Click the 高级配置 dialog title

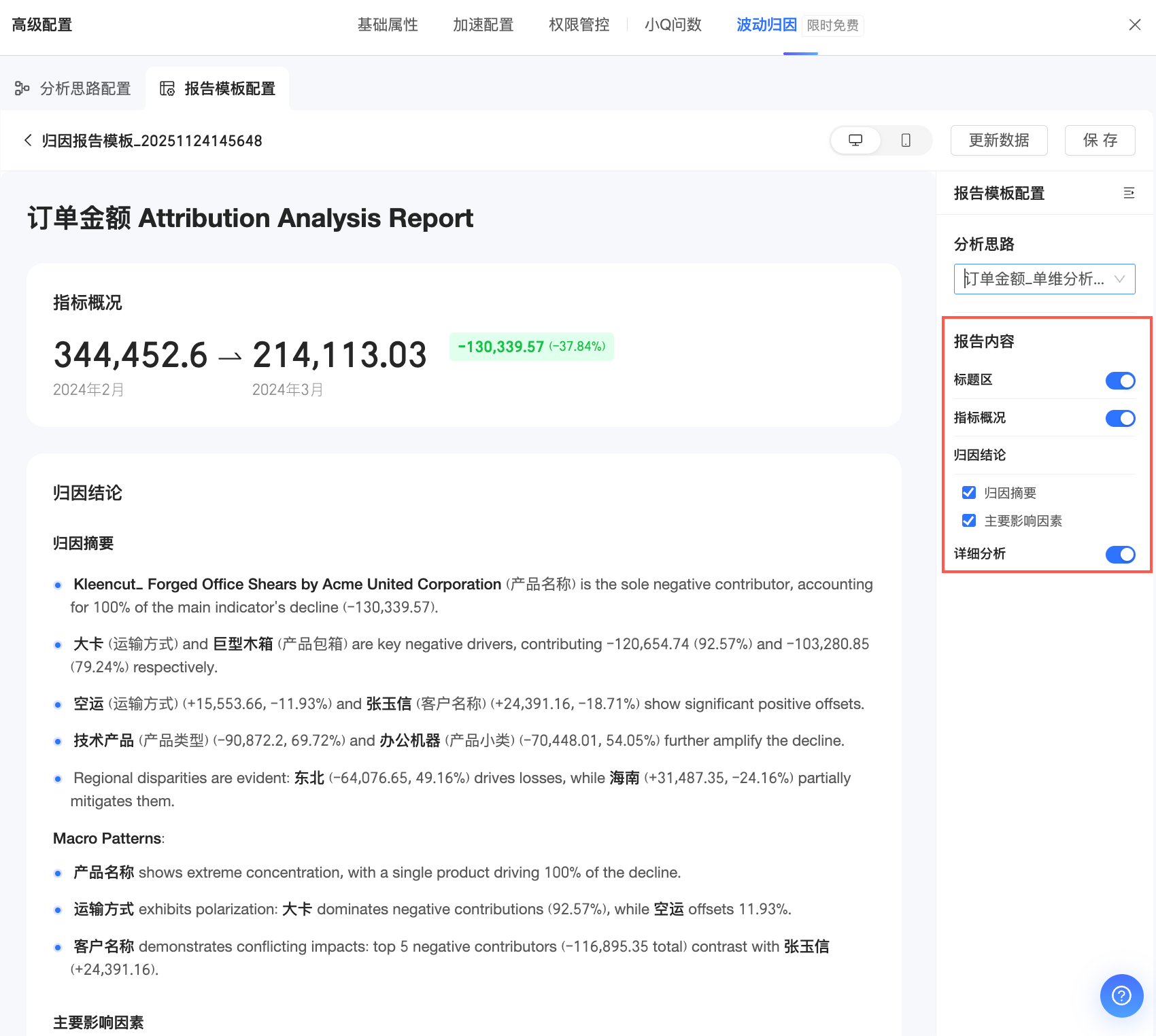tap(42, 25)
